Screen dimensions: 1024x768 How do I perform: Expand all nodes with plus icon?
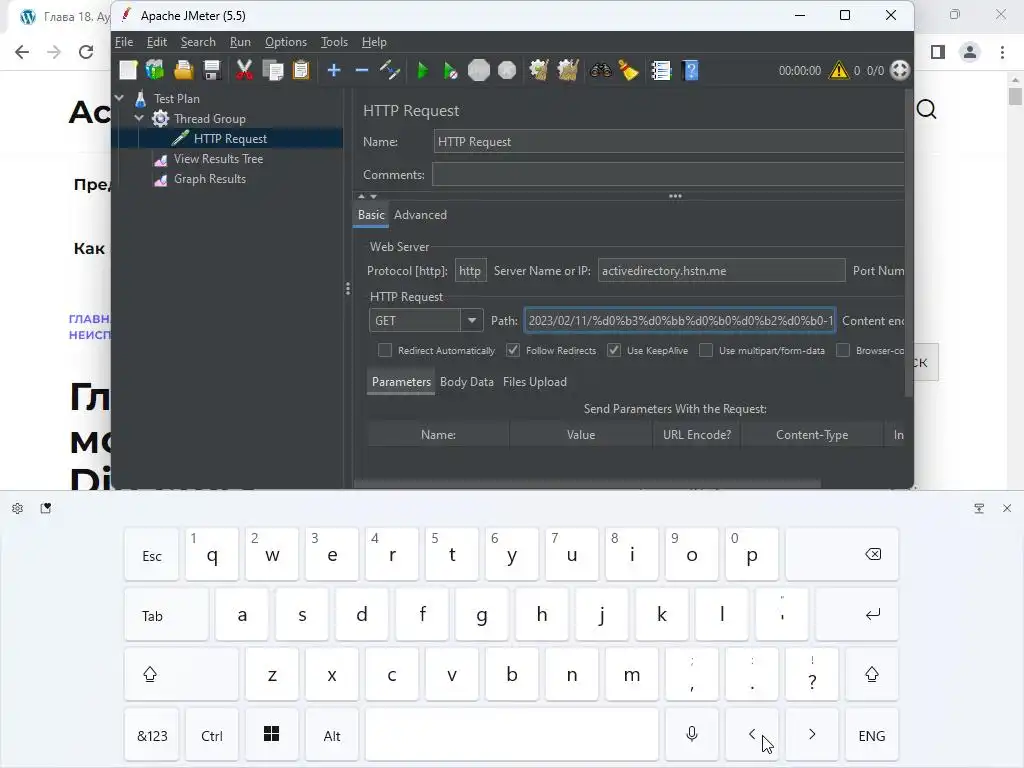click(334, 70)
